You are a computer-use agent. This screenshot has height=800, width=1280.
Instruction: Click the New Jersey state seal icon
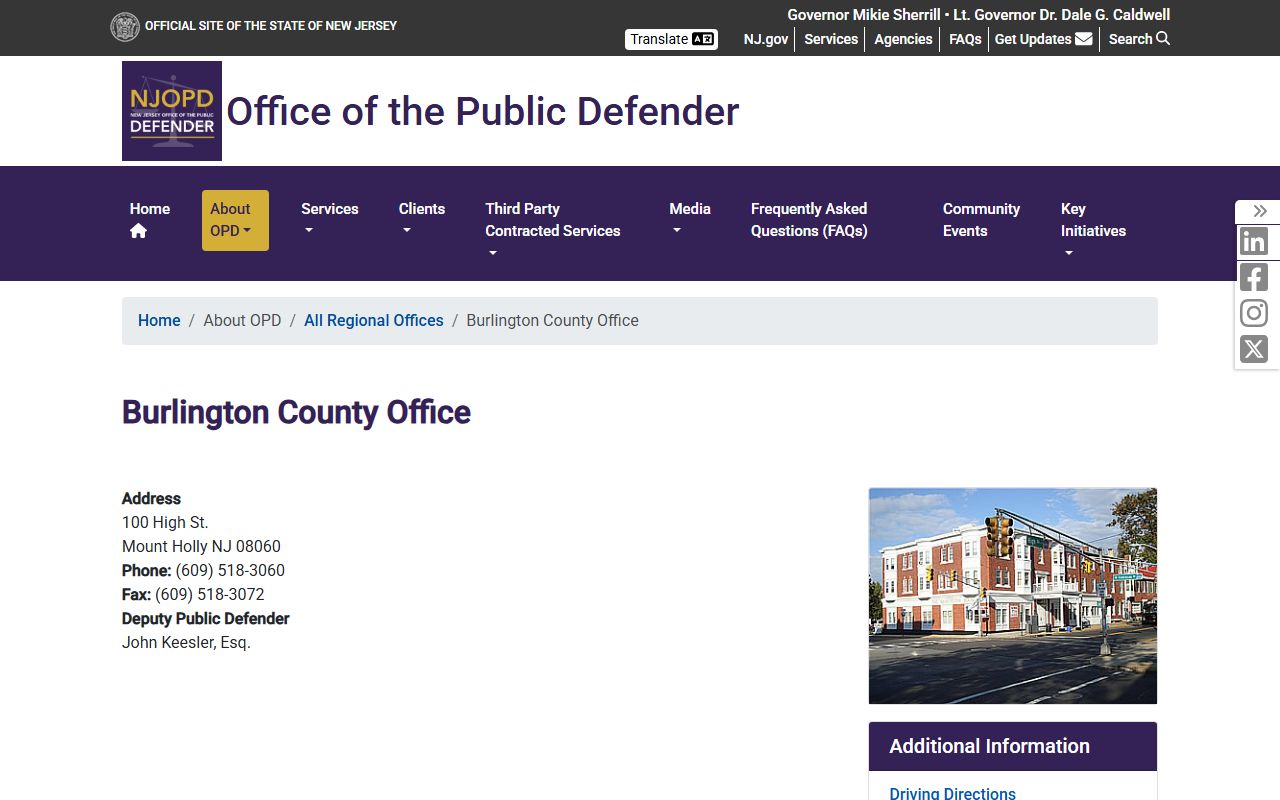click(125, 26)
